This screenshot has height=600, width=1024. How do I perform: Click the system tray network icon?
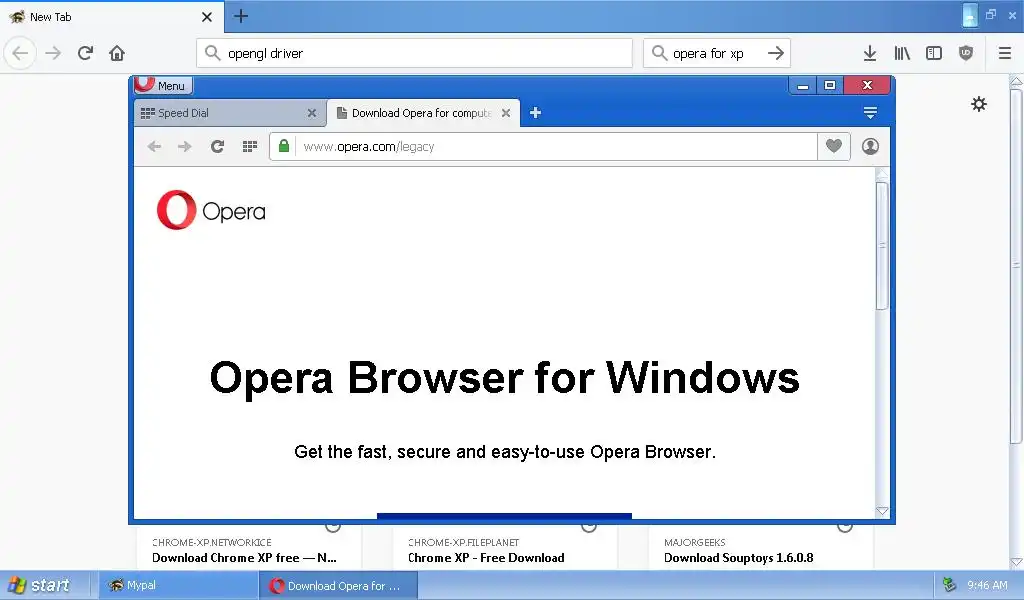pyautogui.click(x=950, y=585)
